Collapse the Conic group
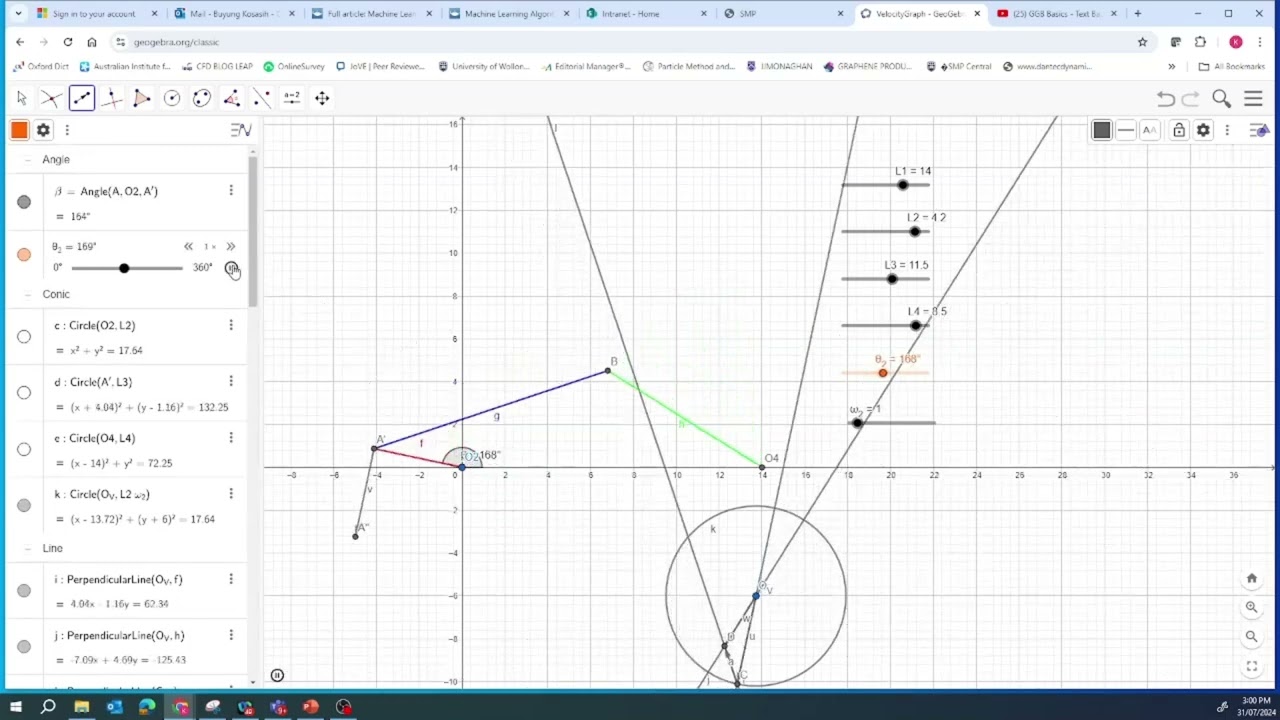1280x720 pixels. point(27,295)
